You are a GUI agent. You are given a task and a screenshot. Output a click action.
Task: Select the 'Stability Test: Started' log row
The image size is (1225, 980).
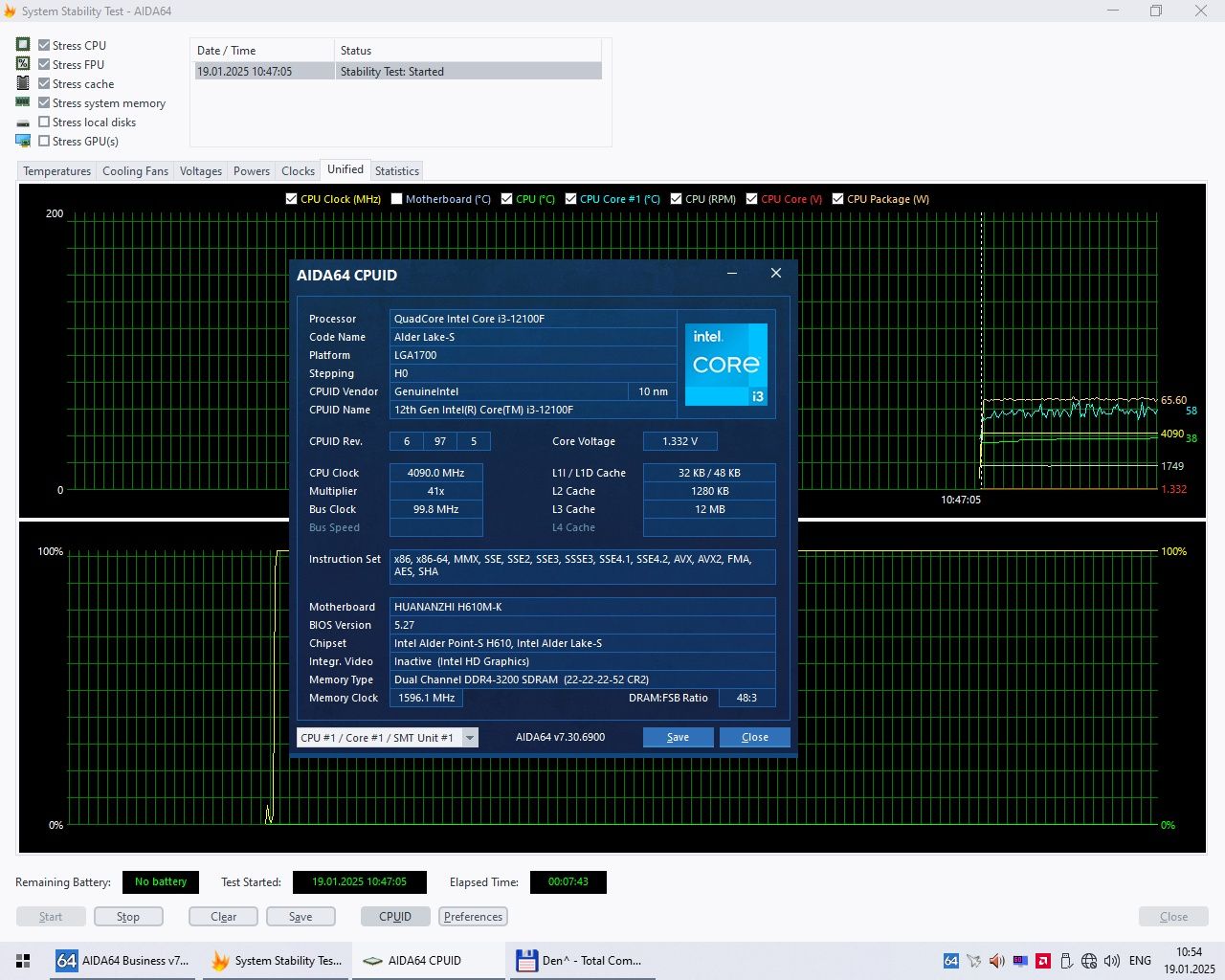pos(398,71)
